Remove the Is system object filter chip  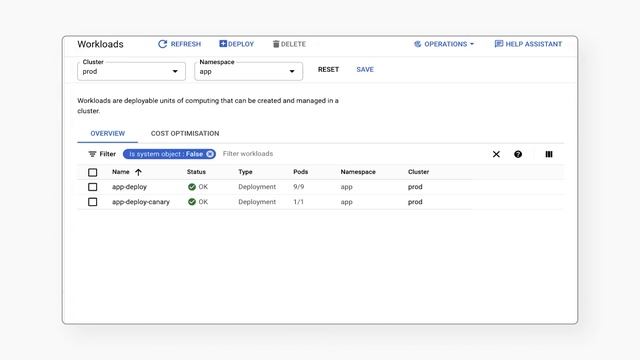tap(210, 154)
